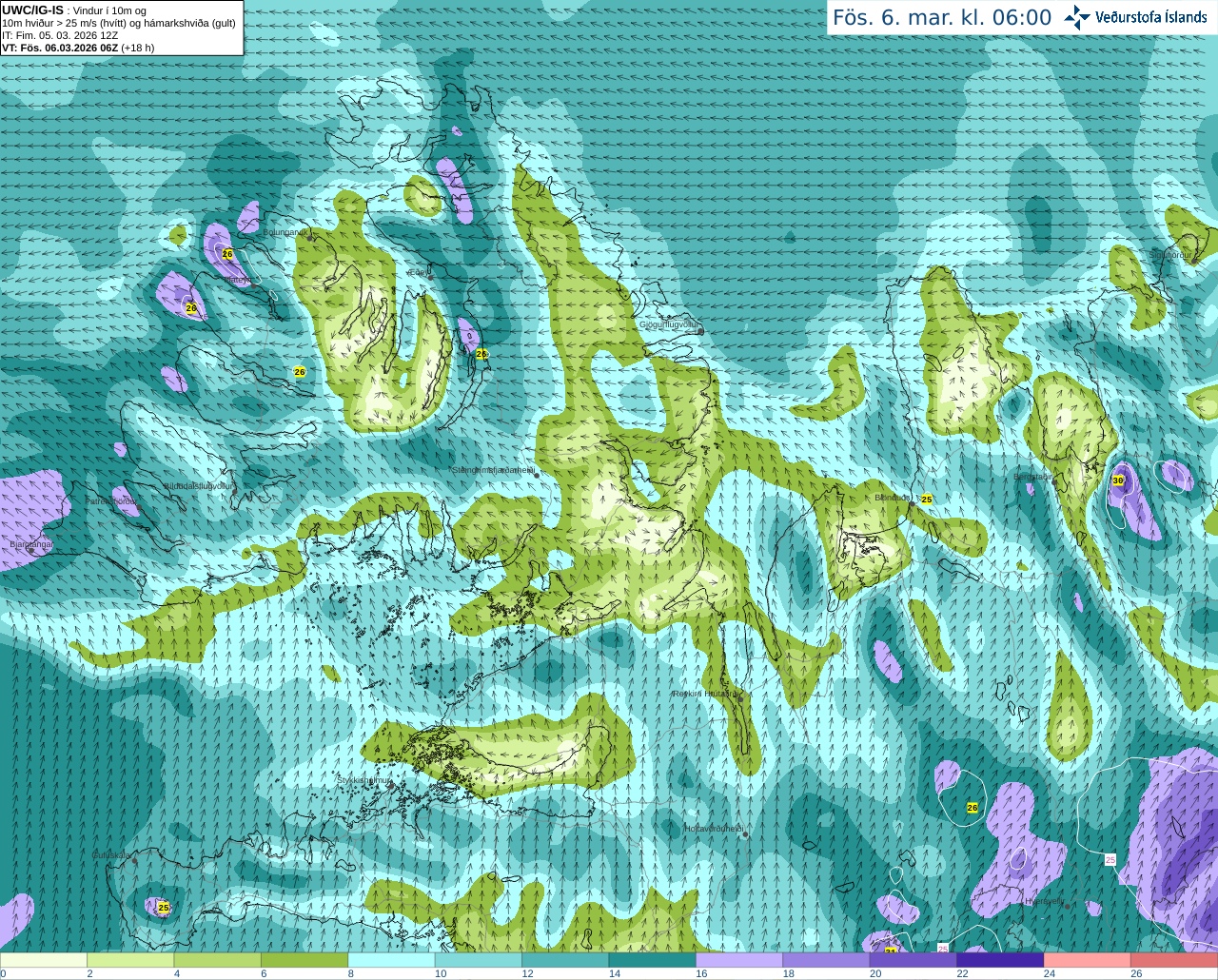Click the 22–24 m/s dark indigo swatch
This screenshot has height=980, width=1218.
1001,960
